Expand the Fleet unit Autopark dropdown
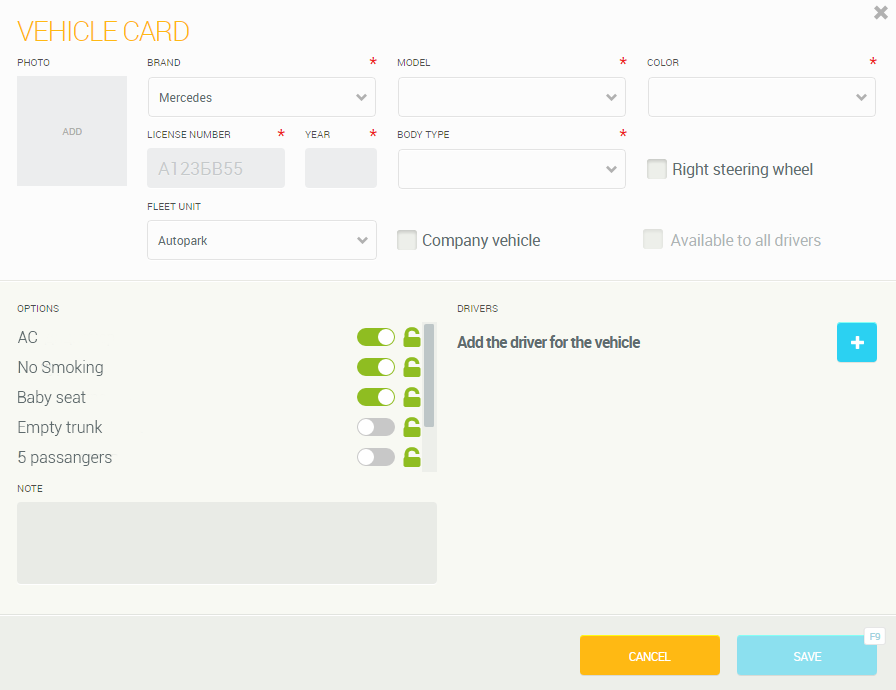The image size is (896, 690). click(x=261, y=241)
